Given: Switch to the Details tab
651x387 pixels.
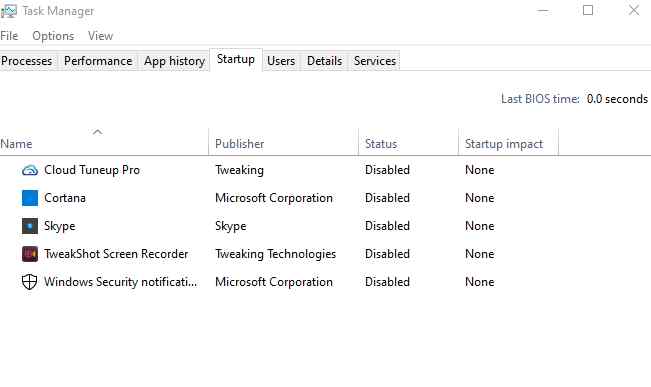Looking at the screenshot, I should click(x=324, y=61).
